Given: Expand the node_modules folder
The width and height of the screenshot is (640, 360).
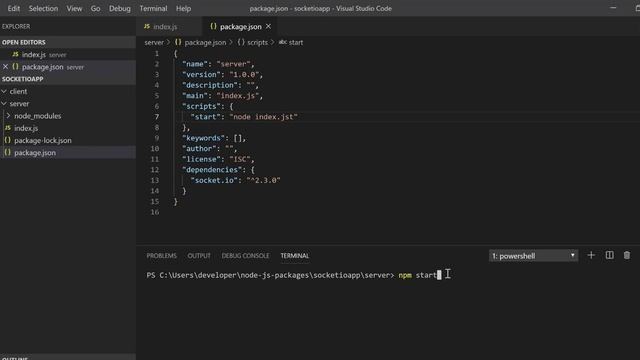Looking at the screenshot, I should 8,116.
